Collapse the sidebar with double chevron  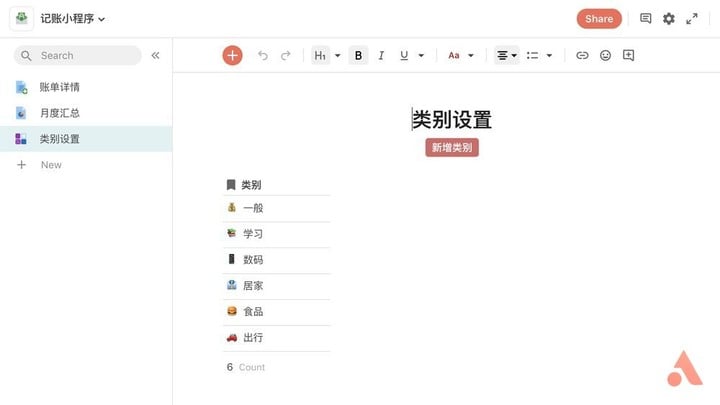pos(155,56)
